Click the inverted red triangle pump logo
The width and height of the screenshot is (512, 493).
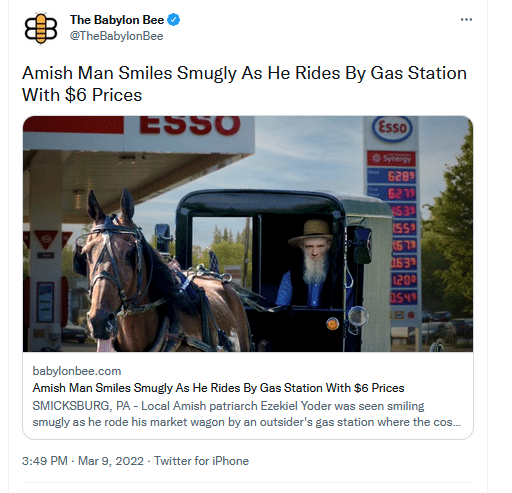47,239
